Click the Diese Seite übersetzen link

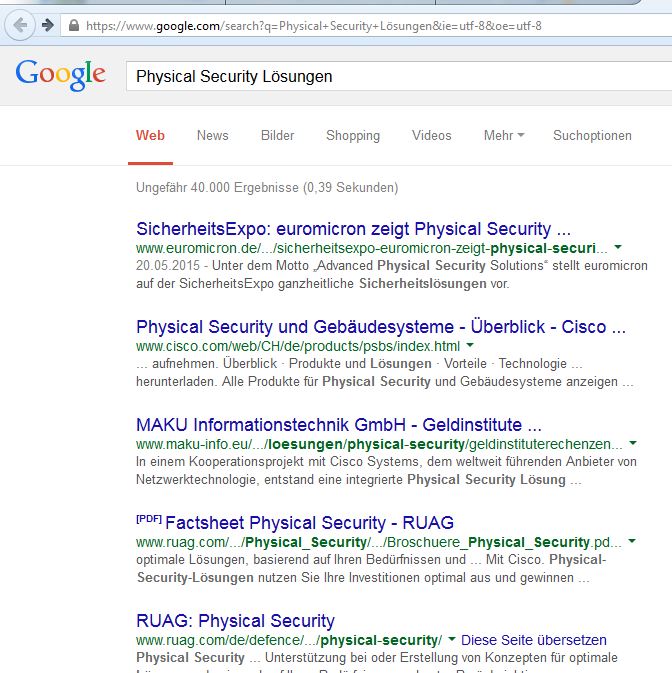click(534, 640)
